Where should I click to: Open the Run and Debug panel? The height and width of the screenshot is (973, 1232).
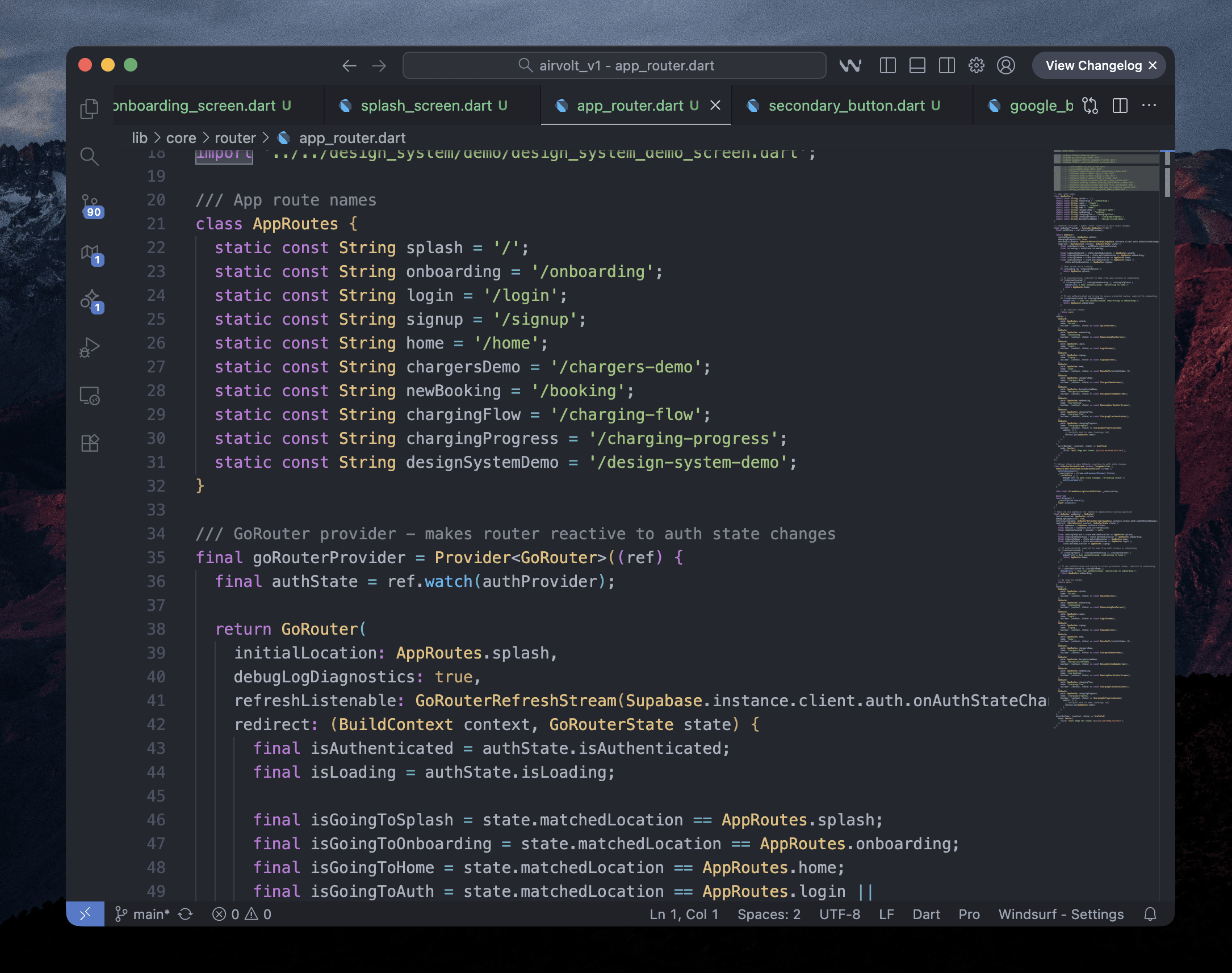coord(90,347)
